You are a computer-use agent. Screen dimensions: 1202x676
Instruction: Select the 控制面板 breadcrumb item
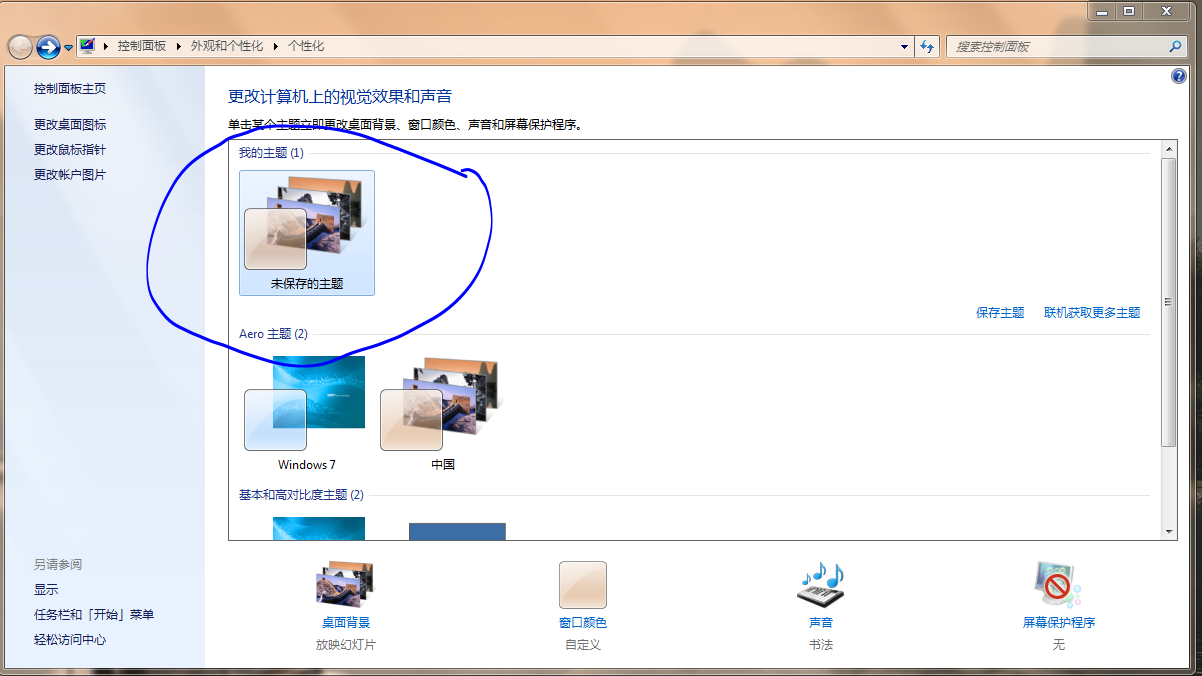(x=142, y=47)
